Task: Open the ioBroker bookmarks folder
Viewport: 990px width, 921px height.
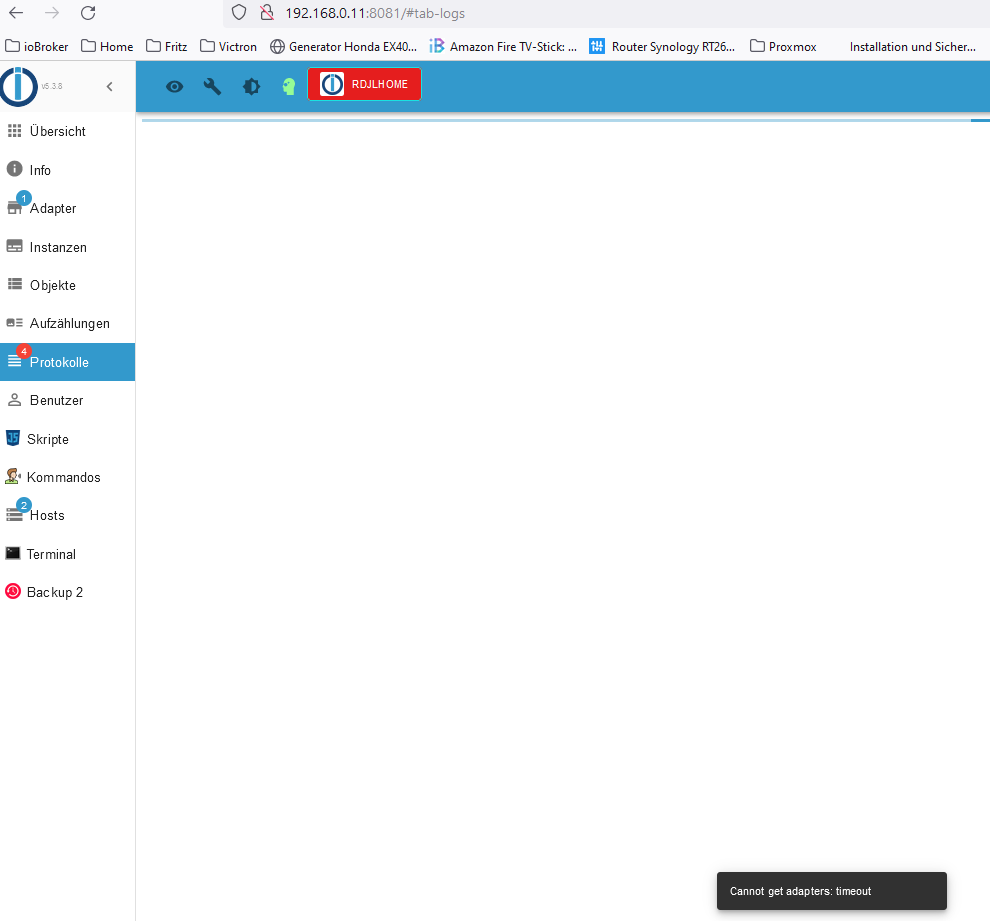Action: click(37, 47)
